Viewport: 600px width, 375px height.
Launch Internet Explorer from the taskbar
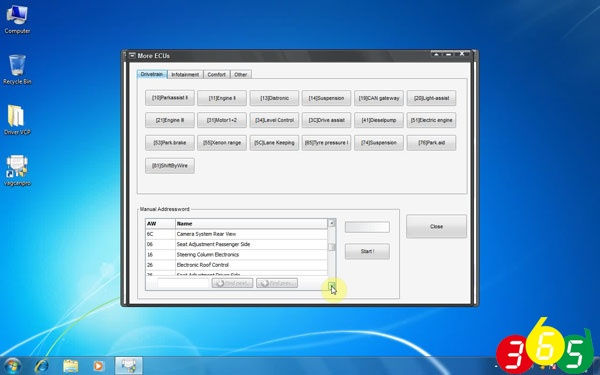pos(41,366)
